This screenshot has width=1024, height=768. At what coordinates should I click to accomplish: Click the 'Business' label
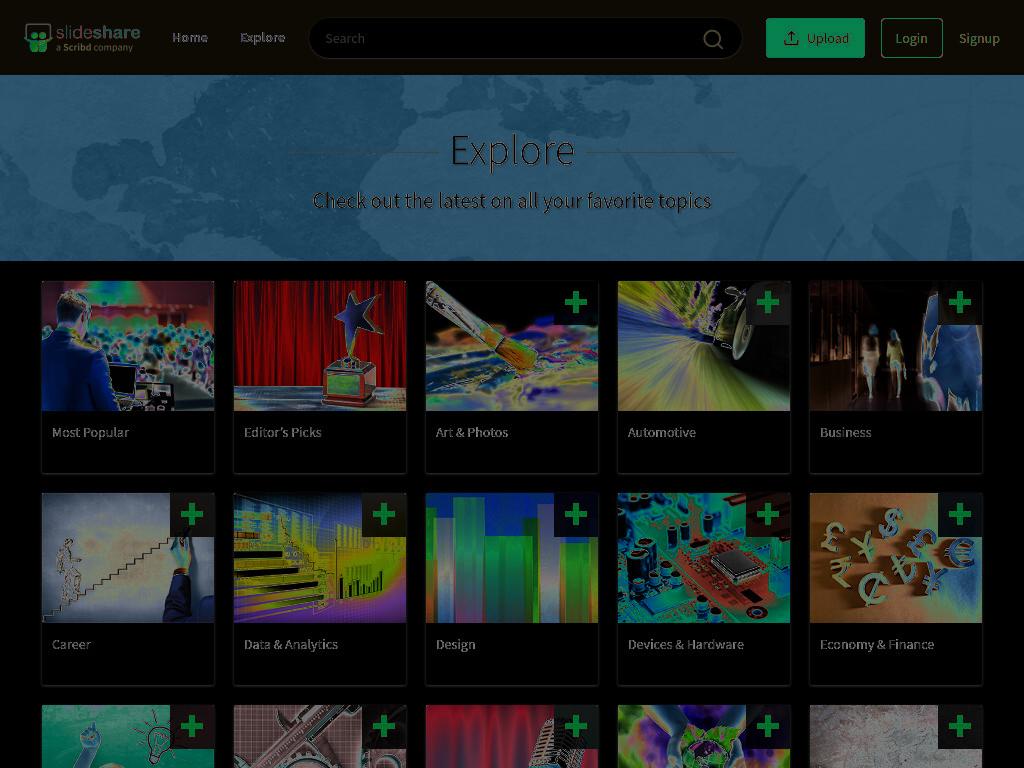pyautogui.click(x=845, y=432)
